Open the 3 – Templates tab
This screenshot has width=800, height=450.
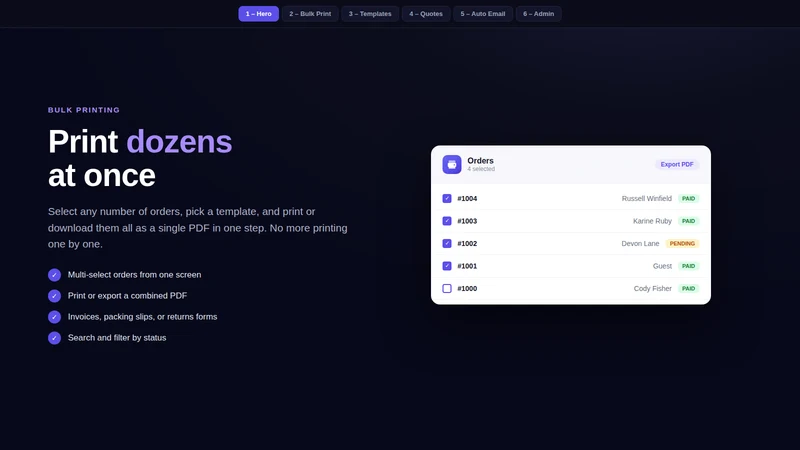(370, 14)
